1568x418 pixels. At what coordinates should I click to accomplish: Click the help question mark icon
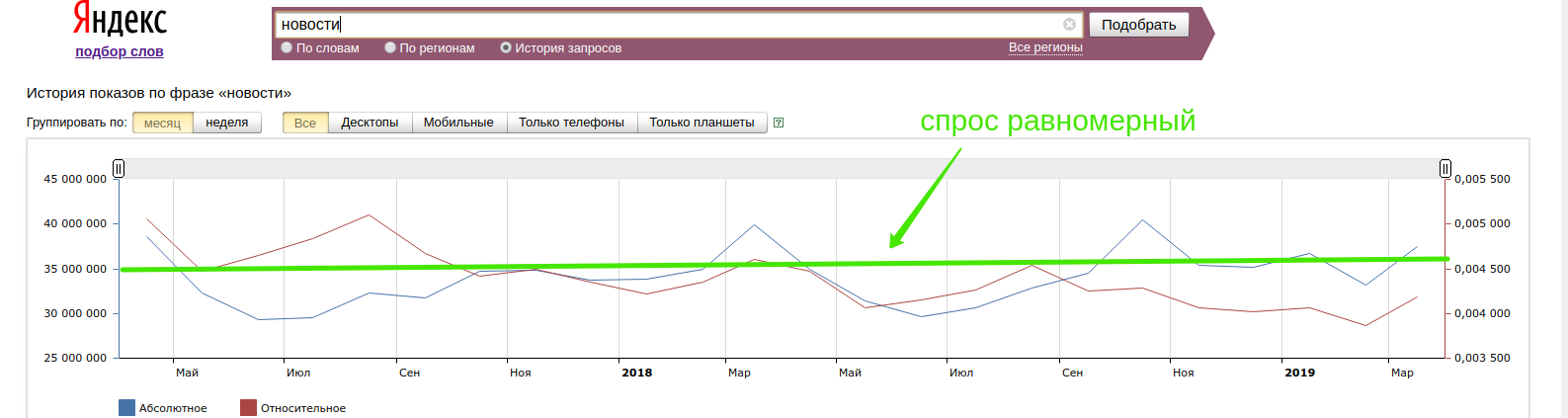(779, 123)
